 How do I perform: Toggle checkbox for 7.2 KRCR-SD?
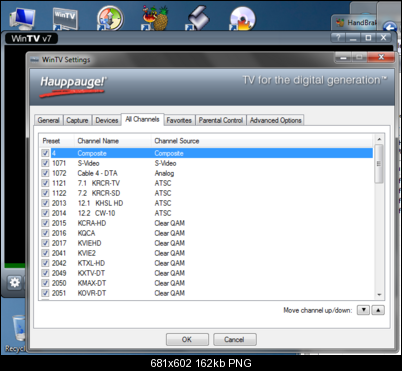[x=45, y=193]
